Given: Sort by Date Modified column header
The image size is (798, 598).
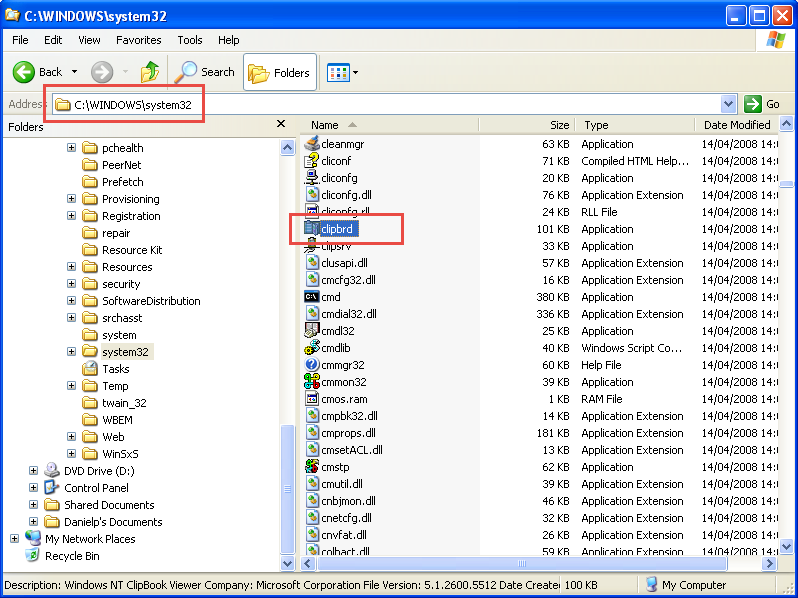Looking at the screenshot, I should click(736, 125).
